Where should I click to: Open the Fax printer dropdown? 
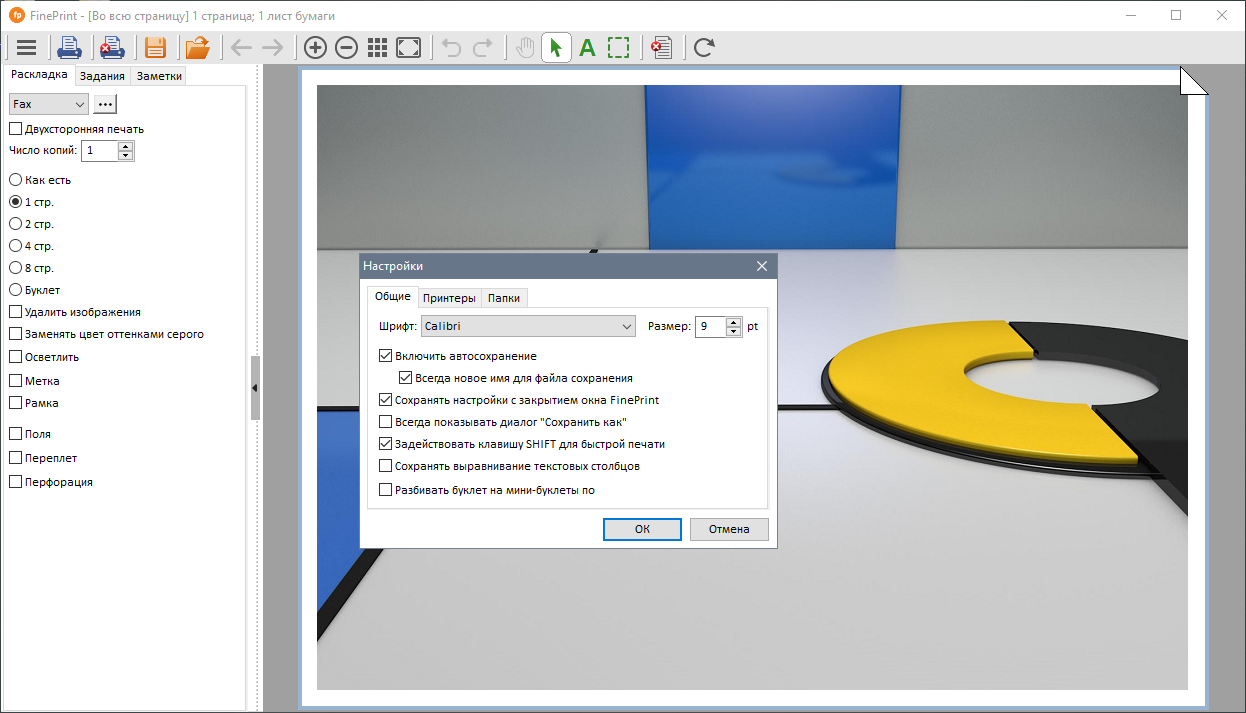click(x=49, y=104)
